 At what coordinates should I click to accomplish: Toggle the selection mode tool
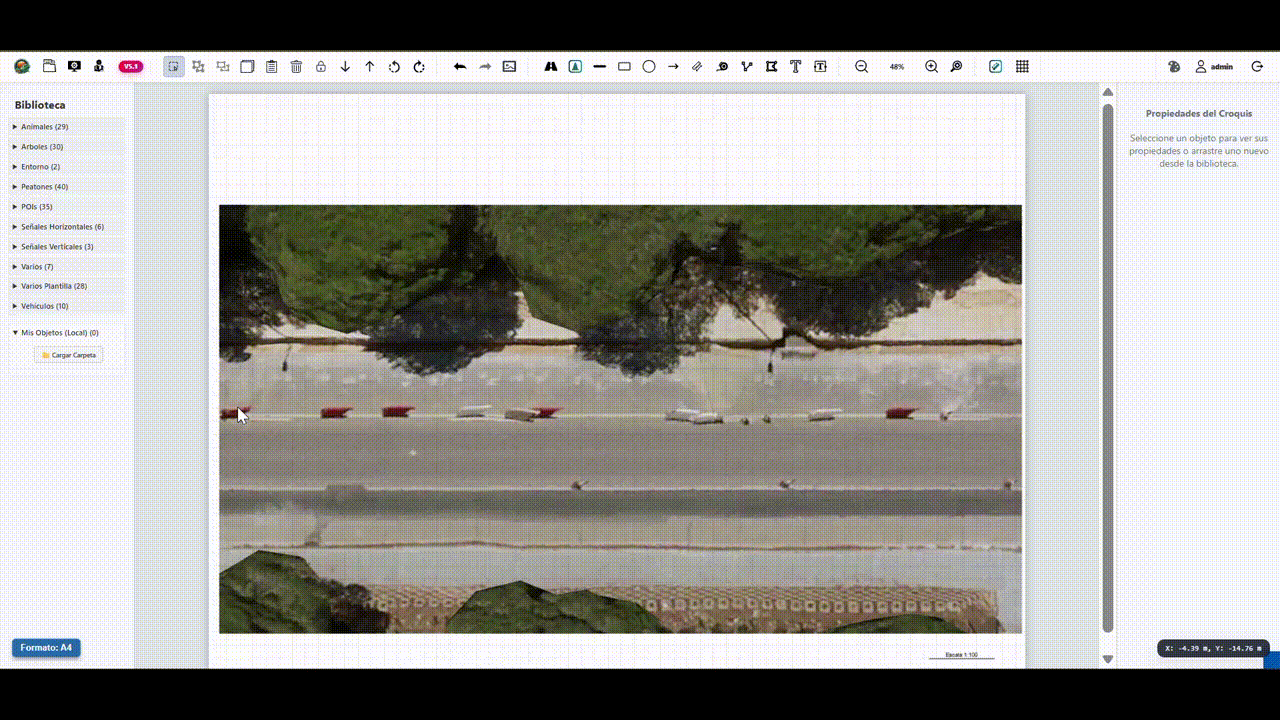click(174, 67)
